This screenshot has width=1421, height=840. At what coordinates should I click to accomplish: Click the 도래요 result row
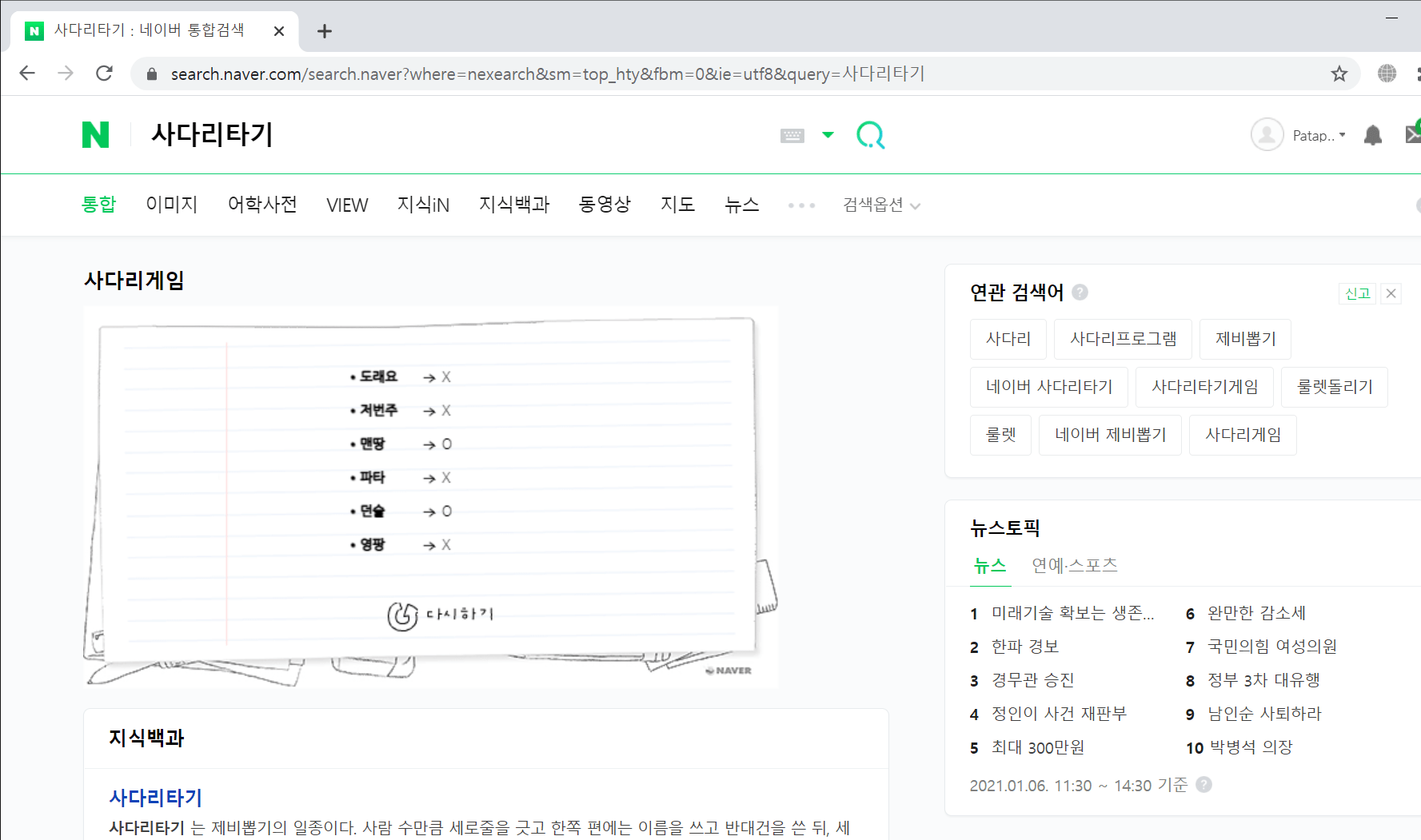[x=401, y=376]
